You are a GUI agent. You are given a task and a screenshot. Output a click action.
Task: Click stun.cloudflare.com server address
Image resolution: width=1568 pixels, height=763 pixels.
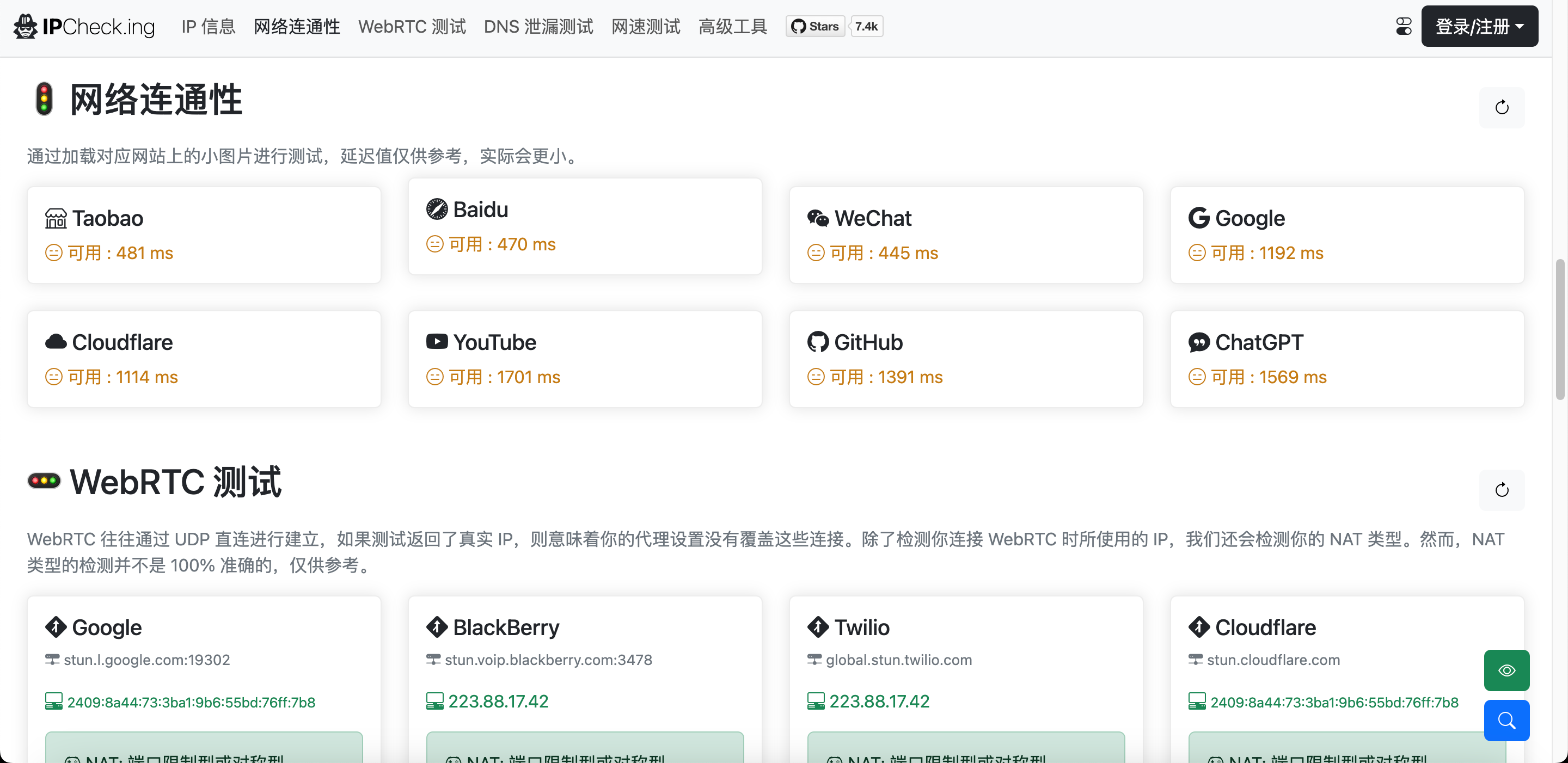(1273, 660)
